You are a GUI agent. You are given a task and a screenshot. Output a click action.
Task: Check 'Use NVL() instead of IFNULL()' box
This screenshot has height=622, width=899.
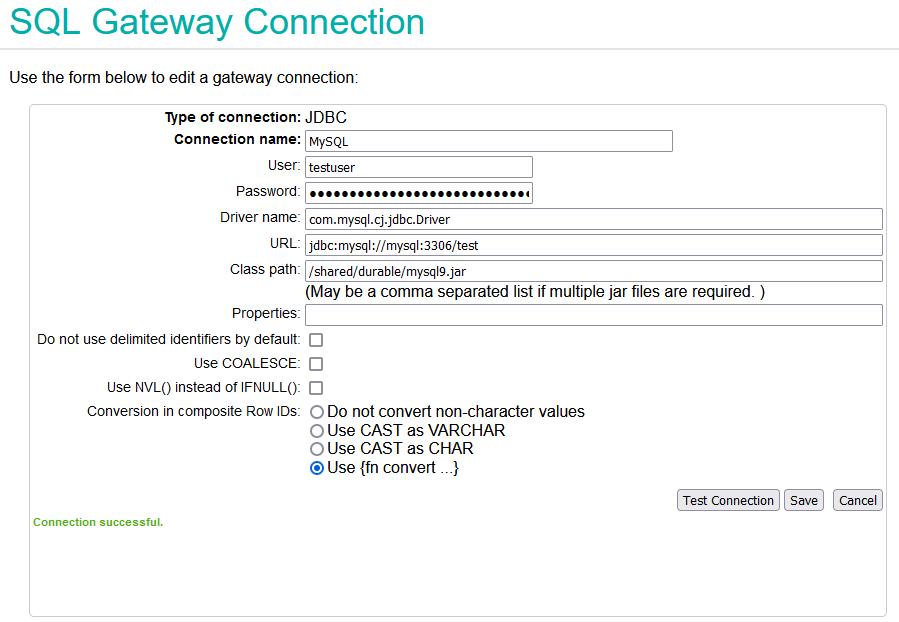pyautogui.click(x=316, y=388)
